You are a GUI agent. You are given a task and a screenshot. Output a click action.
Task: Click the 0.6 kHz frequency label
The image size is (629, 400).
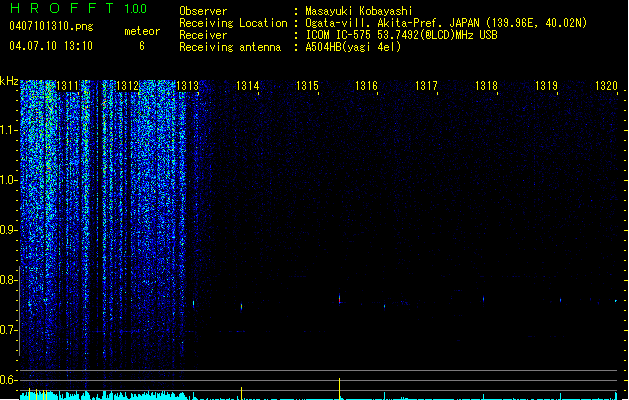click(9, 380)
